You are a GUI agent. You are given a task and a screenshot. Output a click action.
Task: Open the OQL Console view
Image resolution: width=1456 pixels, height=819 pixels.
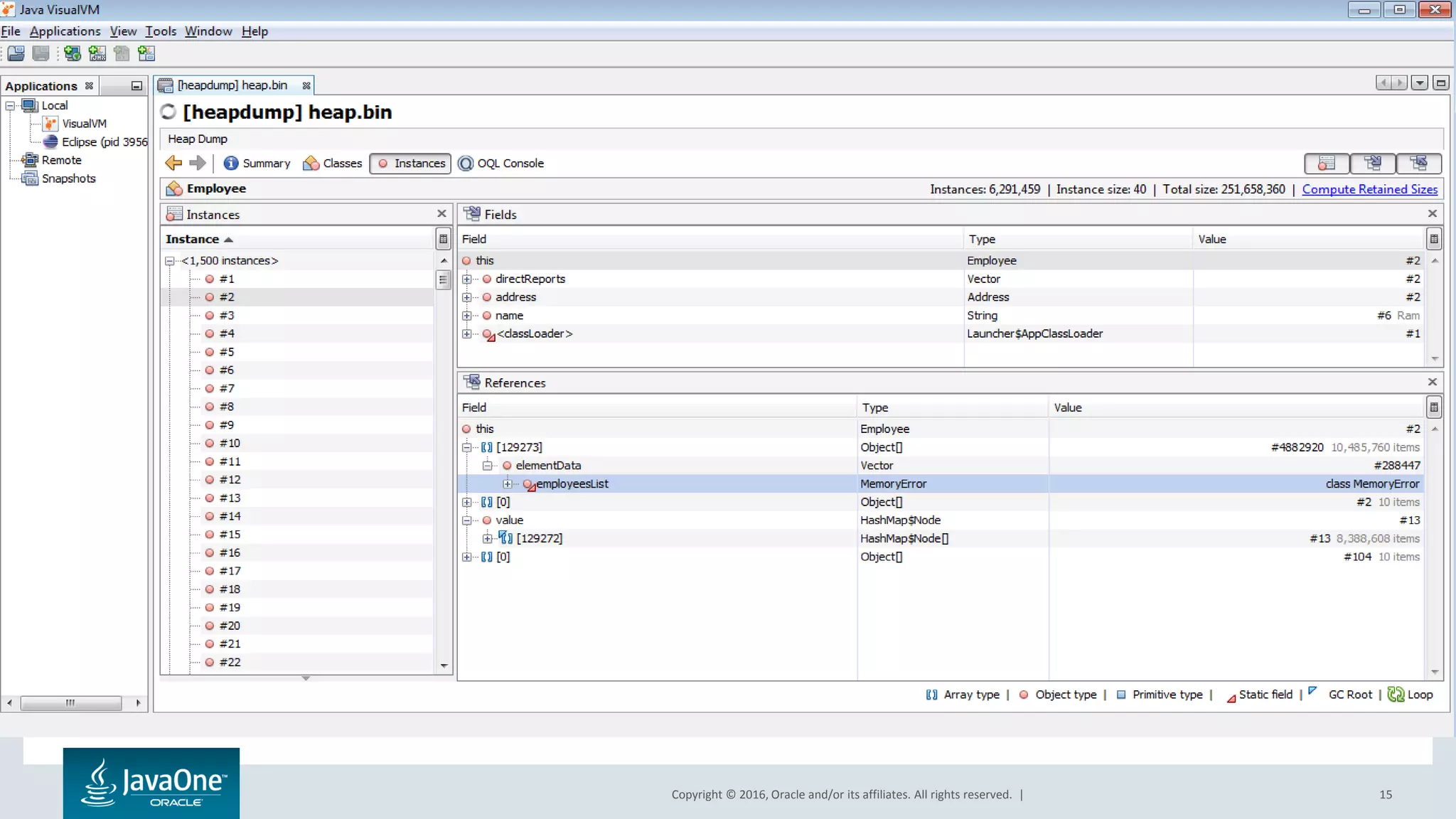click(501, 163)
